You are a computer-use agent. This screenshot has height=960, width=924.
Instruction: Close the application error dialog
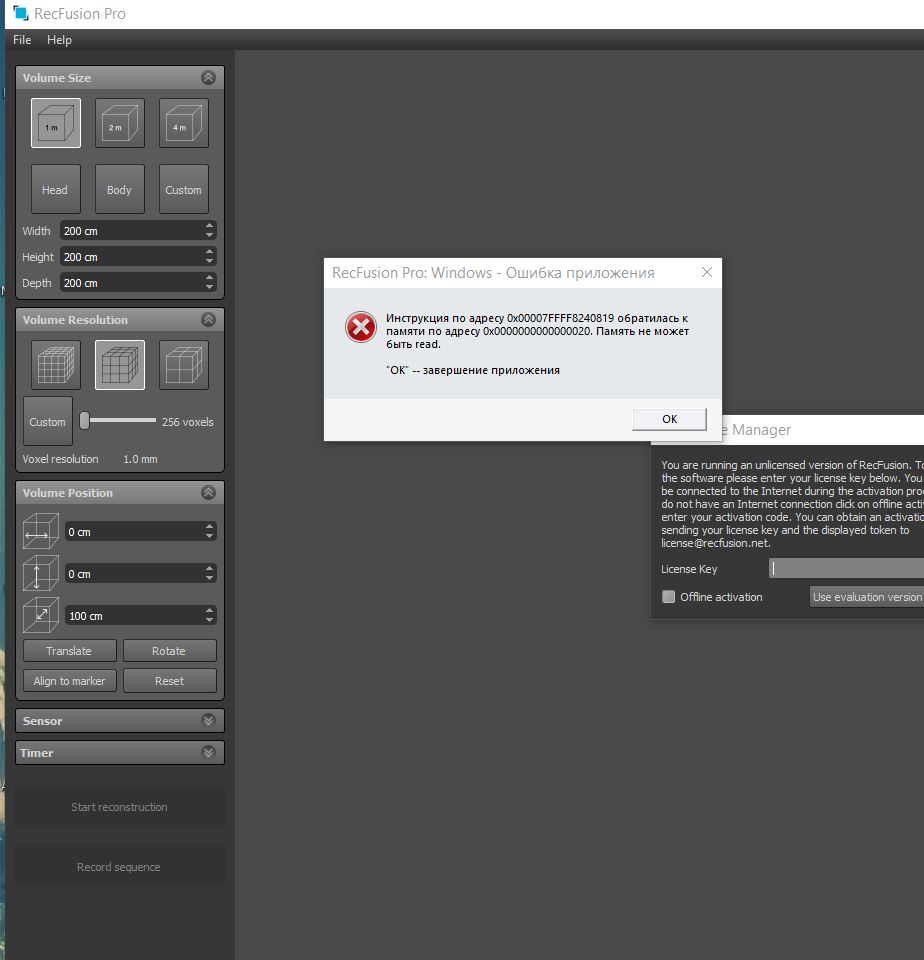[x=707, y=272]
